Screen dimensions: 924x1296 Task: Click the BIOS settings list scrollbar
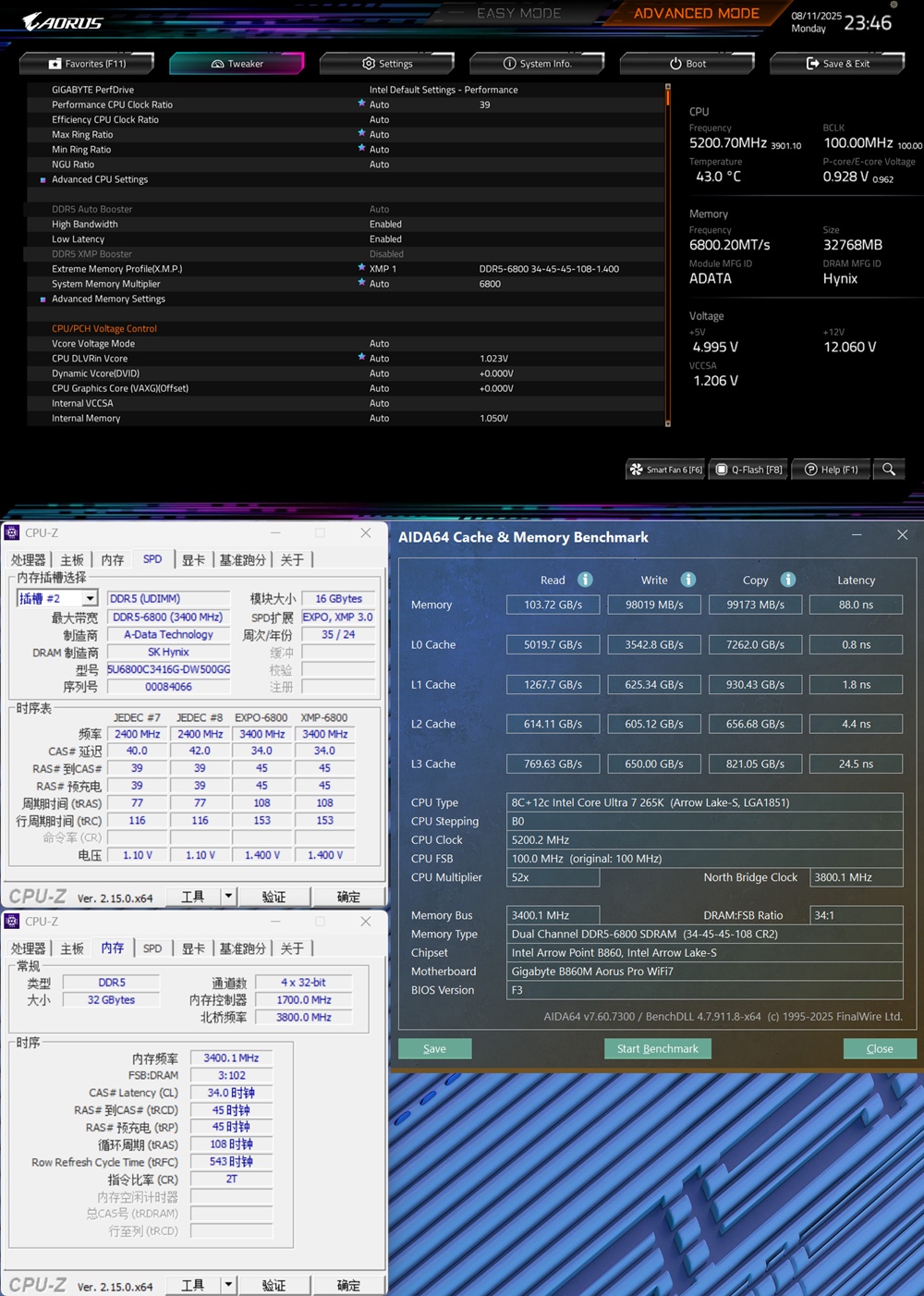(668, 255)
